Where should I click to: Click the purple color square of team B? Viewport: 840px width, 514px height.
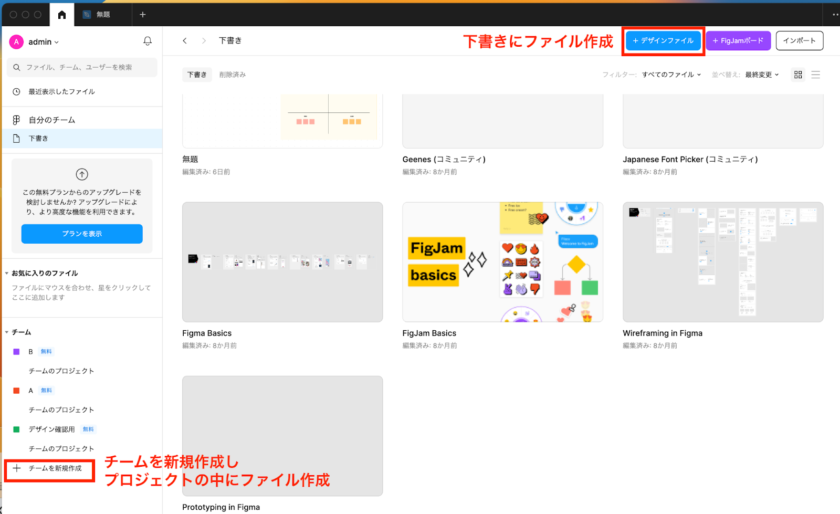16,352
